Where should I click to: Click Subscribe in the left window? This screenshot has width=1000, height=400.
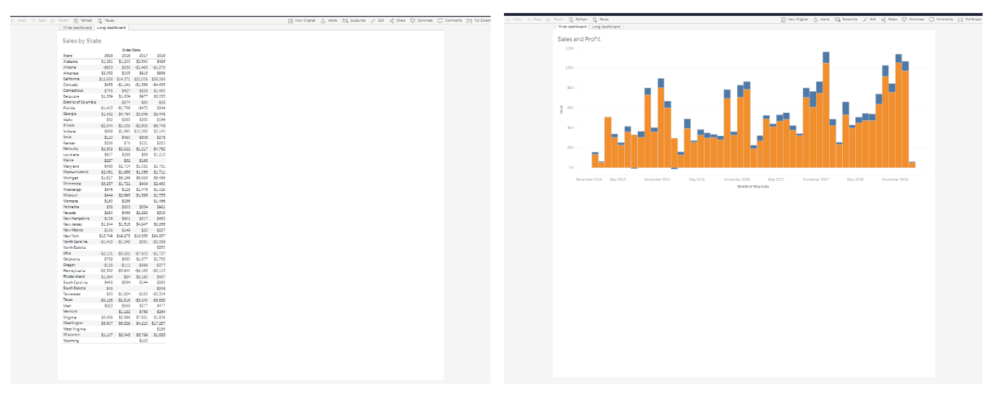353,20
